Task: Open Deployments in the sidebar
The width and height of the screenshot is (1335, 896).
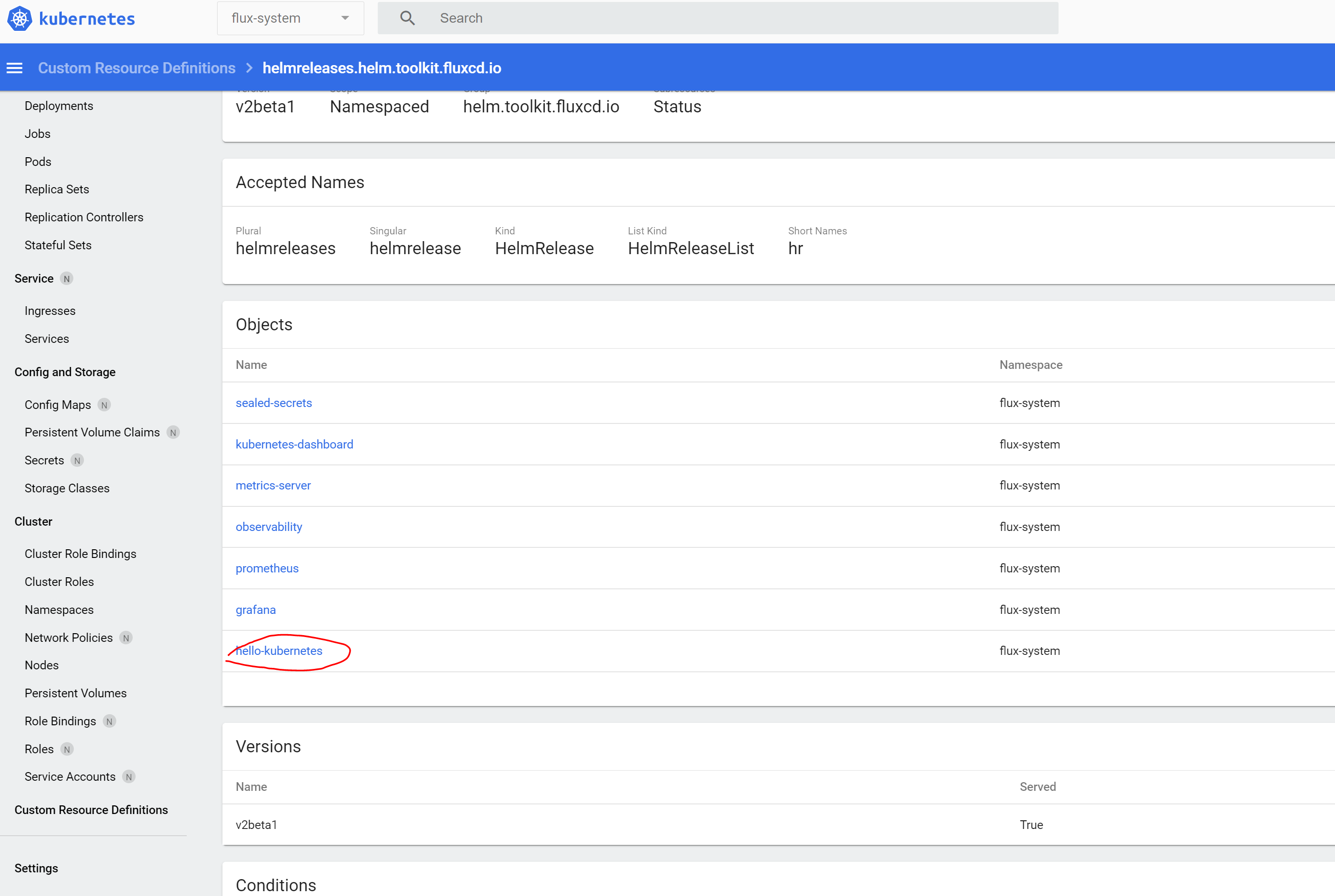Action: coord(59,106)
